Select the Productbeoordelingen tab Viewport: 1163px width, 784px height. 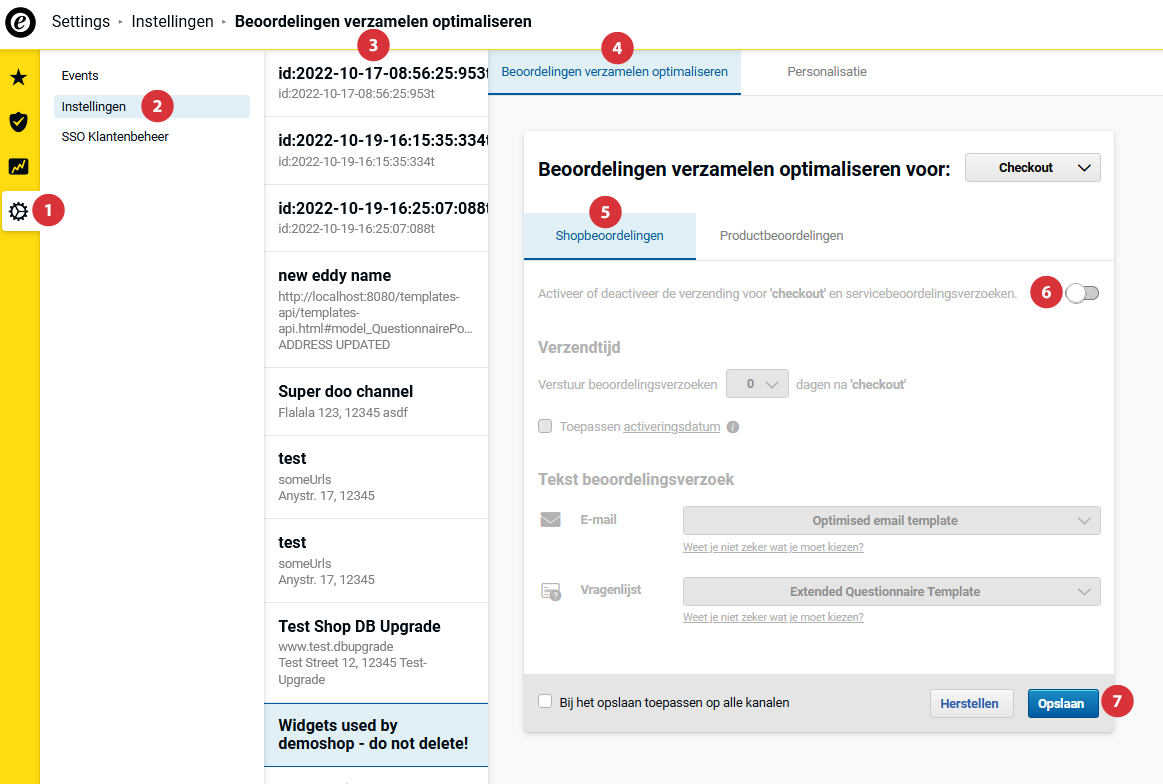click(x=781, y=236)
